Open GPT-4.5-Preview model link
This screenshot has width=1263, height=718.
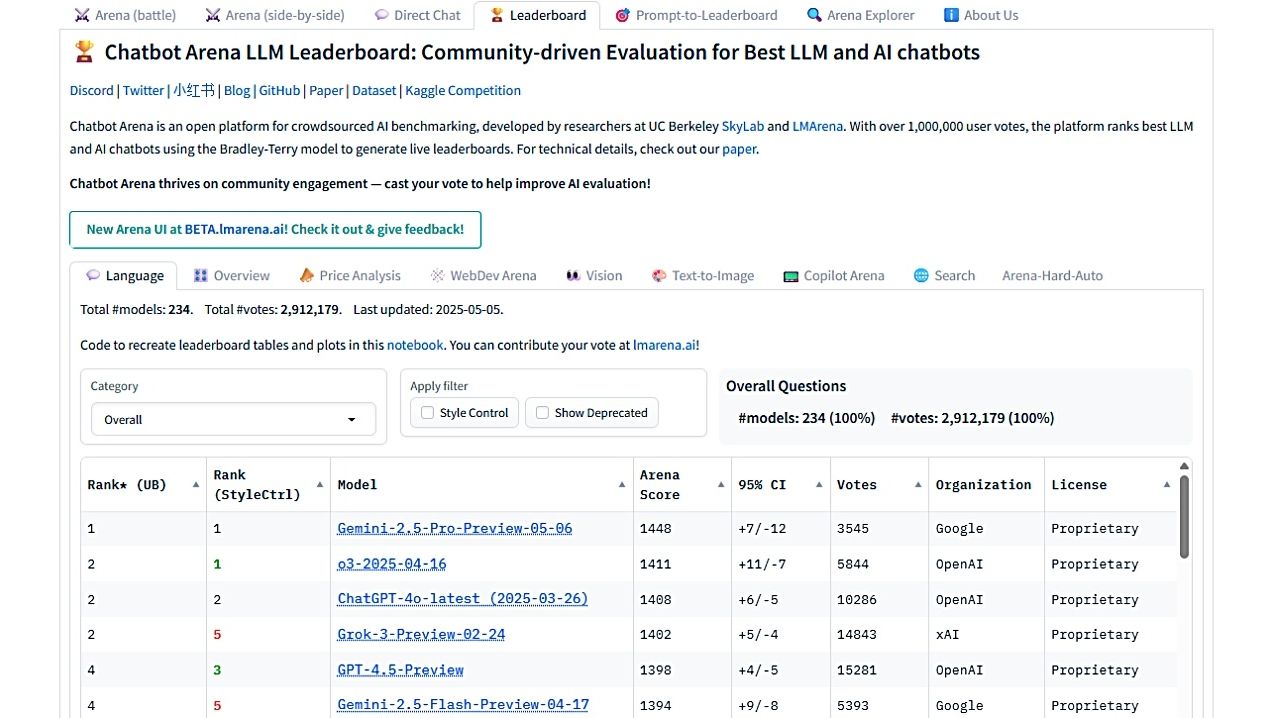pyautogui.click(x=400, y=670)
